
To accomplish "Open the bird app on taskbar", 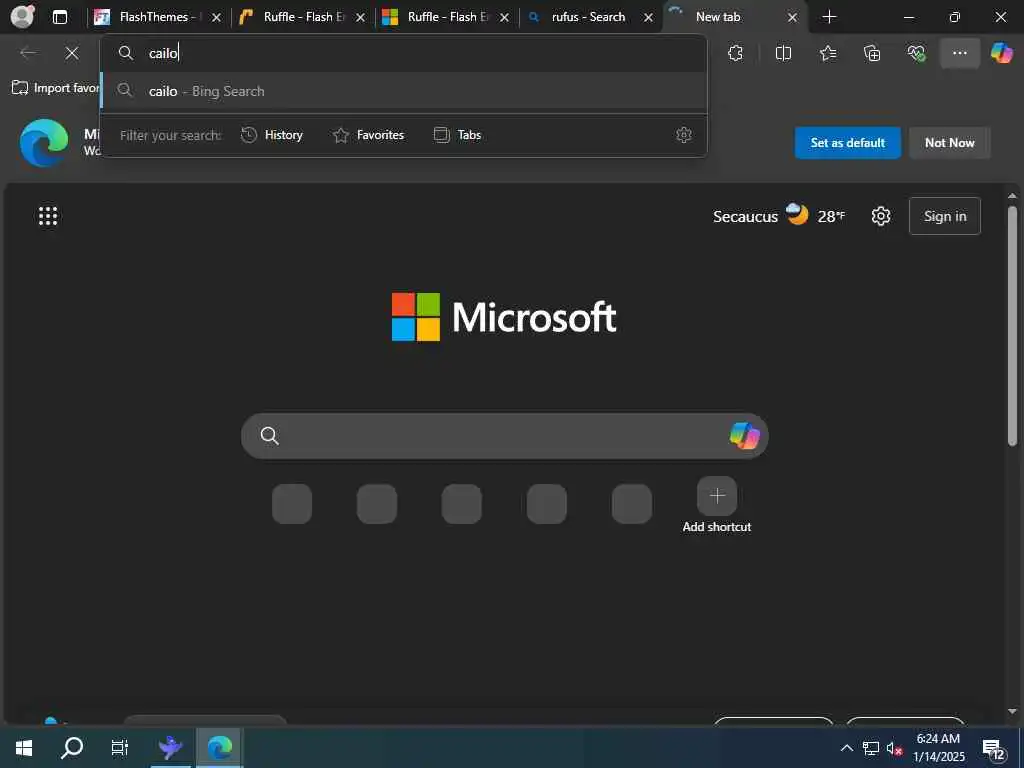I will [170, 748].
